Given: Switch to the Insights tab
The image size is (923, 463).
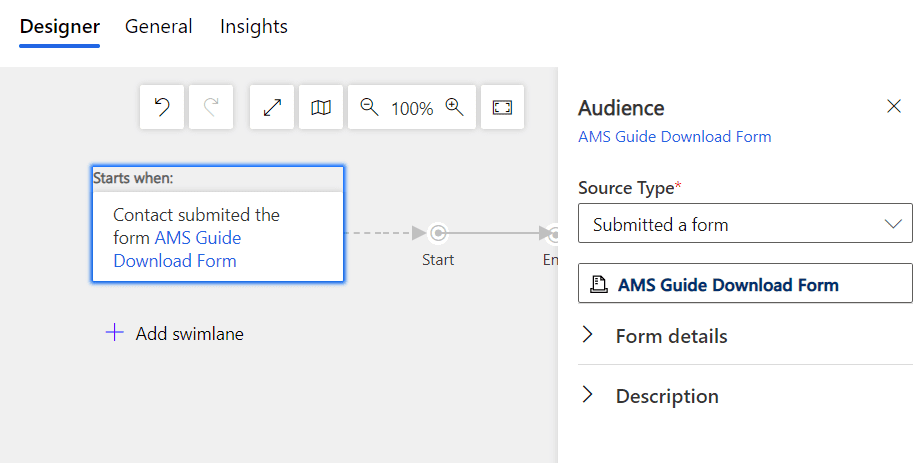Looking at the screenshot, I should point(254,26).
